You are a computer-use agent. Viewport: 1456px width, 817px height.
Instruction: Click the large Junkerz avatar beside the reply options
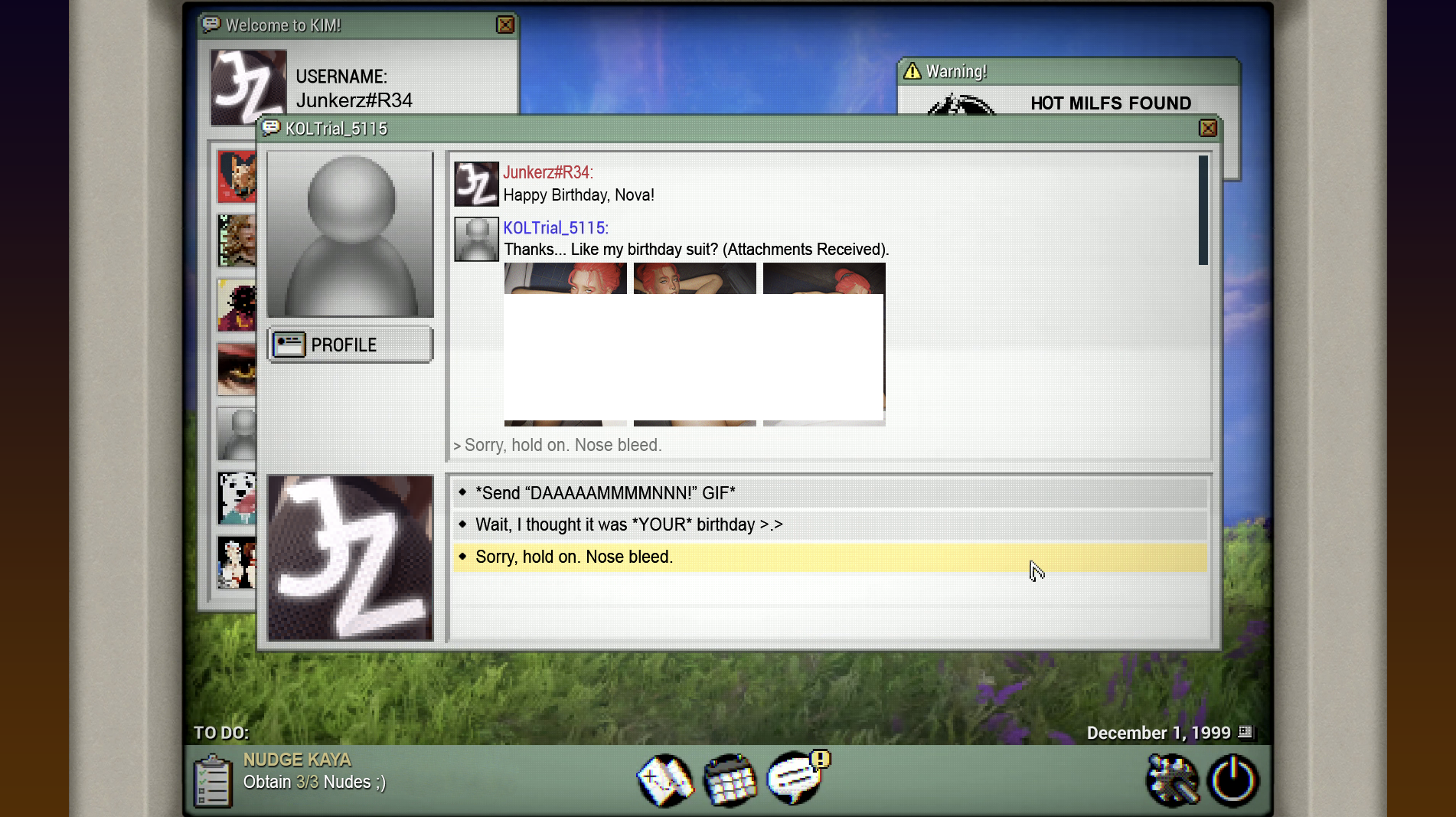click(x=351, y=558)
